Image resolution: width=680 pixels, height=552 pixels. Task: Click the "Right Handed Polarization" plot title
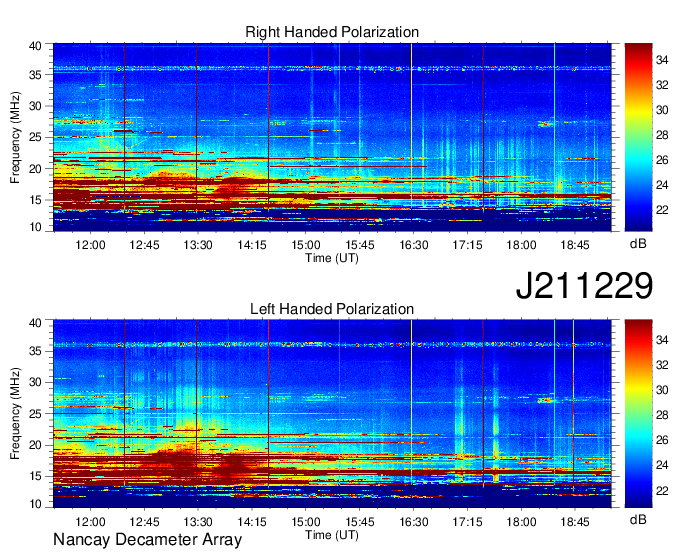point(332,32)
